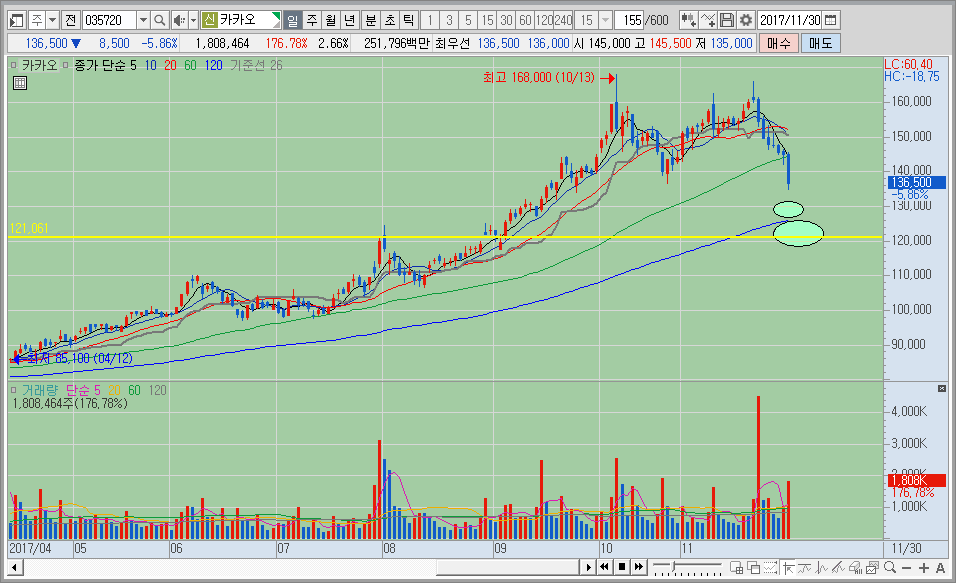This screenshot has width=956, height=583.
Task: Click the 최우선 best quote label
Action: [452, 43]
